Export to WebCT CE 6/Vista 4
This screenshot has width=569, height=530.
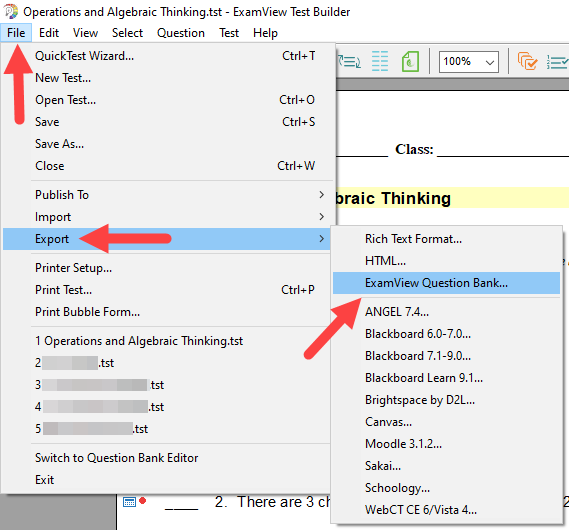point(446,510)
